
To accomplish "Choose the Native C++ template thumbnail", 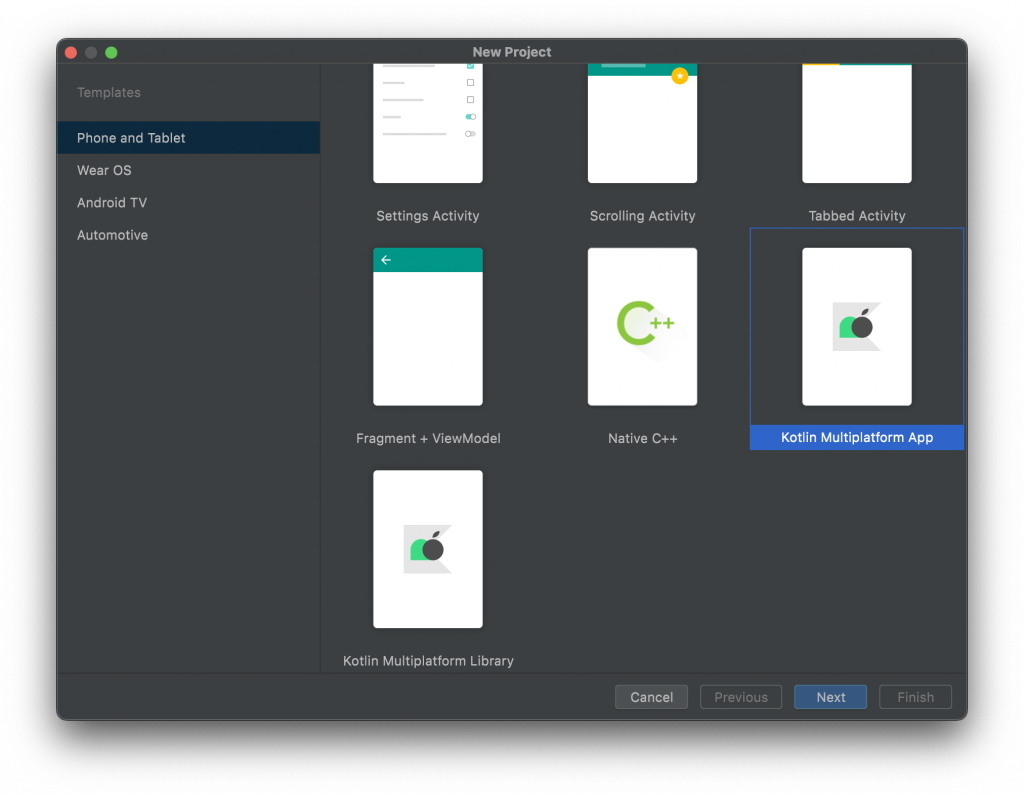I will point(642,327).
